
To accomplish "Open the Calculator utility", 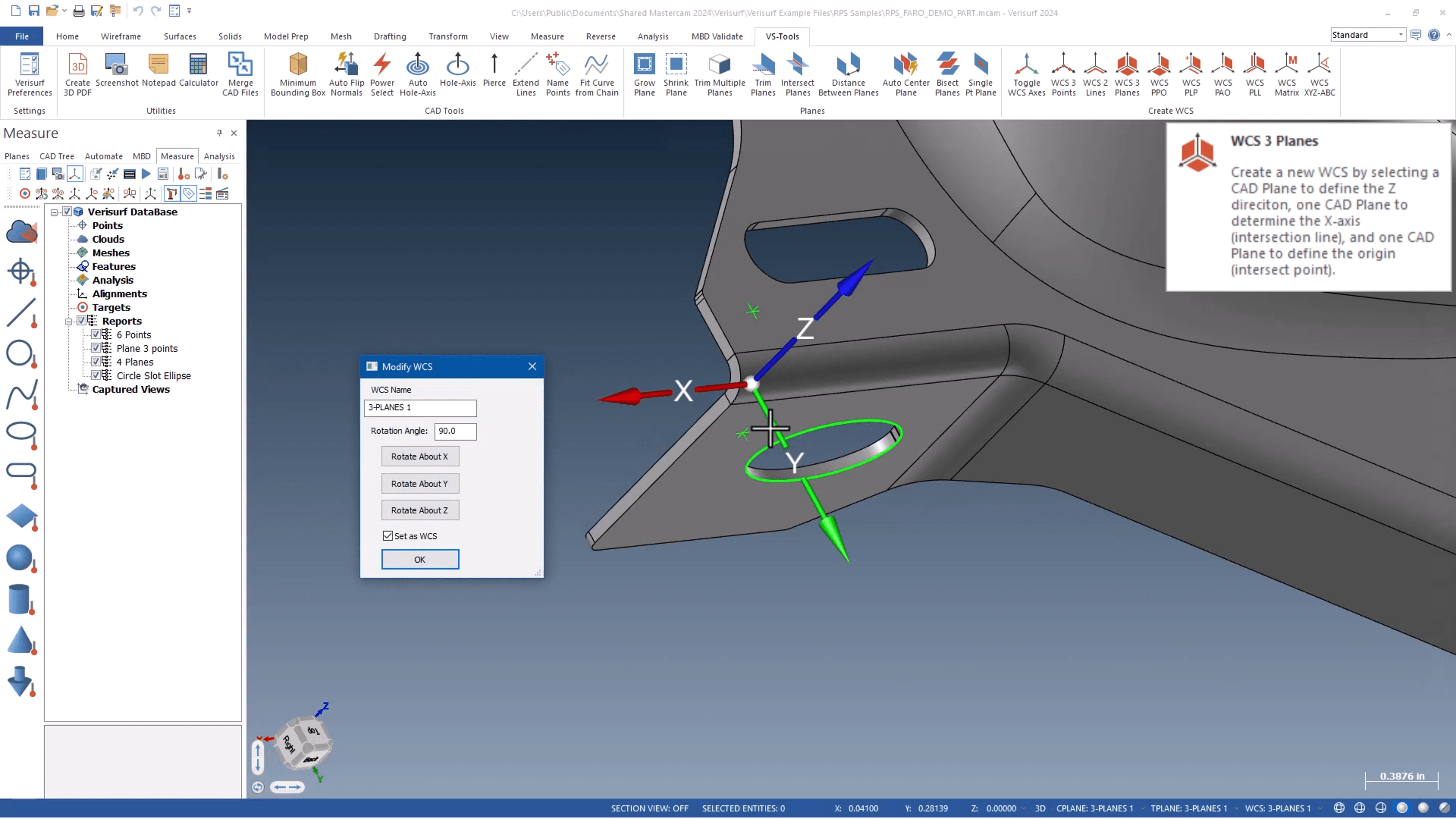I will 198,70.
